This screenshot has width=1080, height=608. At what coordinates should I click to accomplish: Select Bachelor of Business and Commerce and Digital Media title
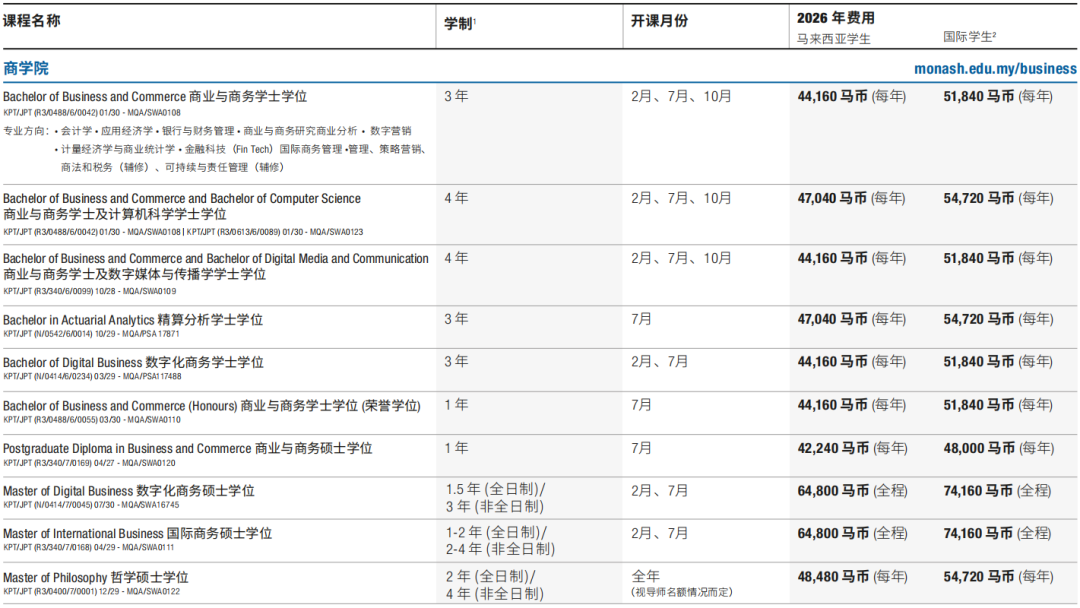click(216, 258)
